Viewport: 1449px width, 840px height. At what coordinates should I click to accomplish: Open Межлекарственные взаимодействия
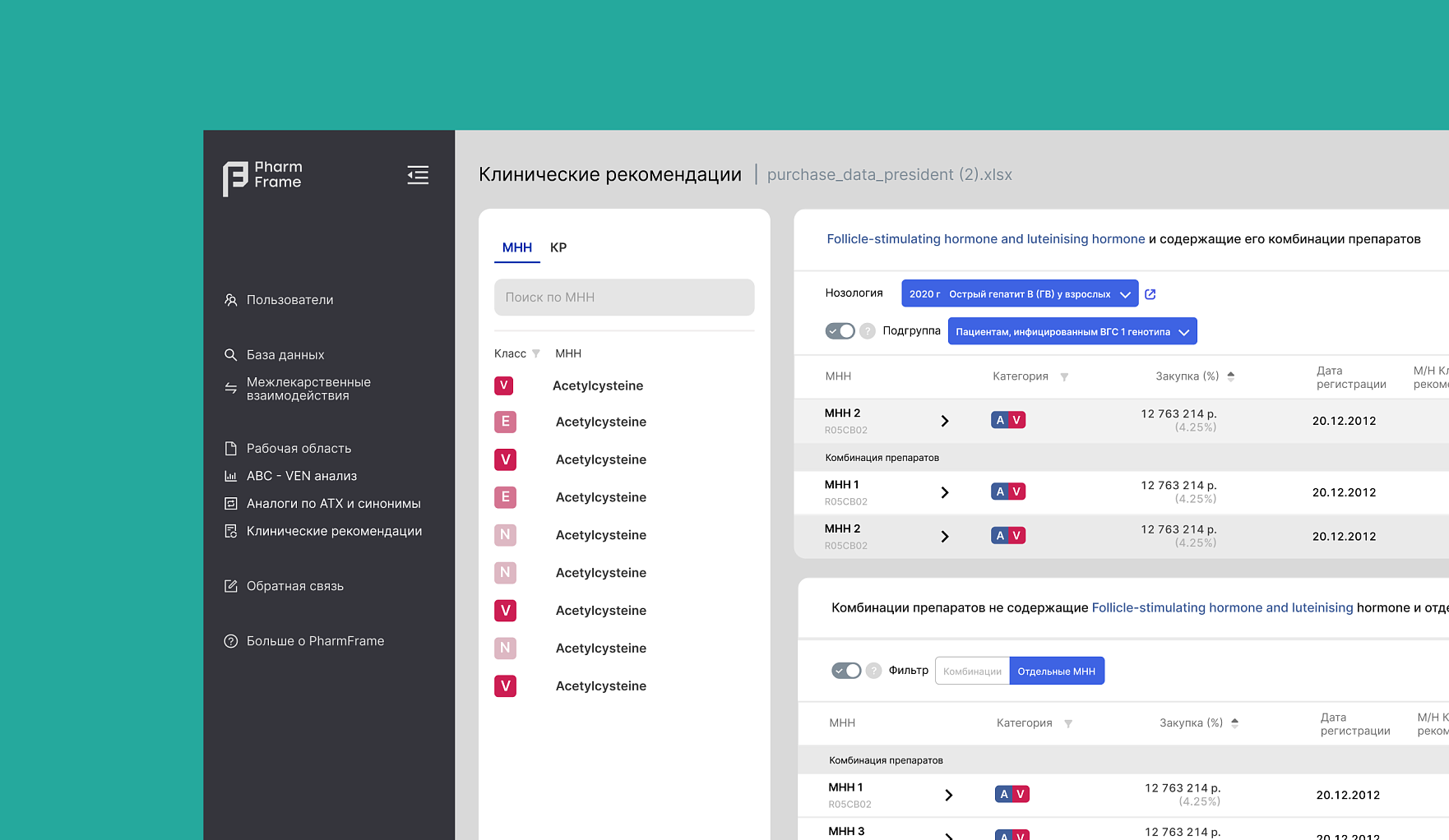coord(310,388)
